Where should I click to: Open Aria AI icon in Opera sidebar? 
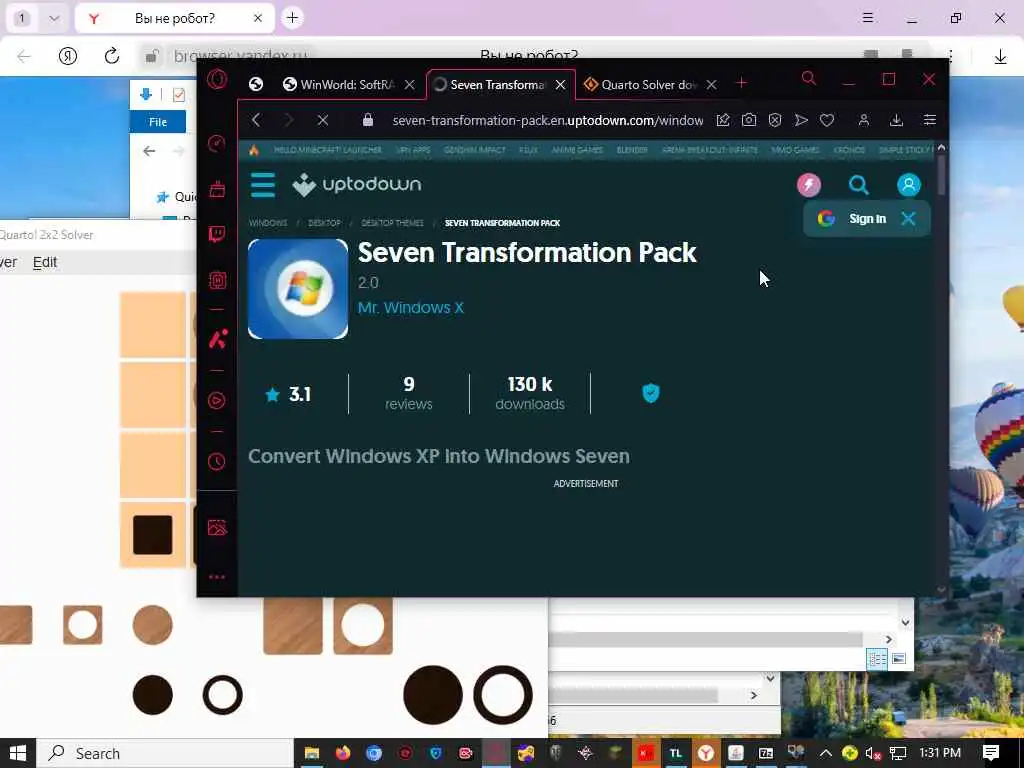pos(217,339)
